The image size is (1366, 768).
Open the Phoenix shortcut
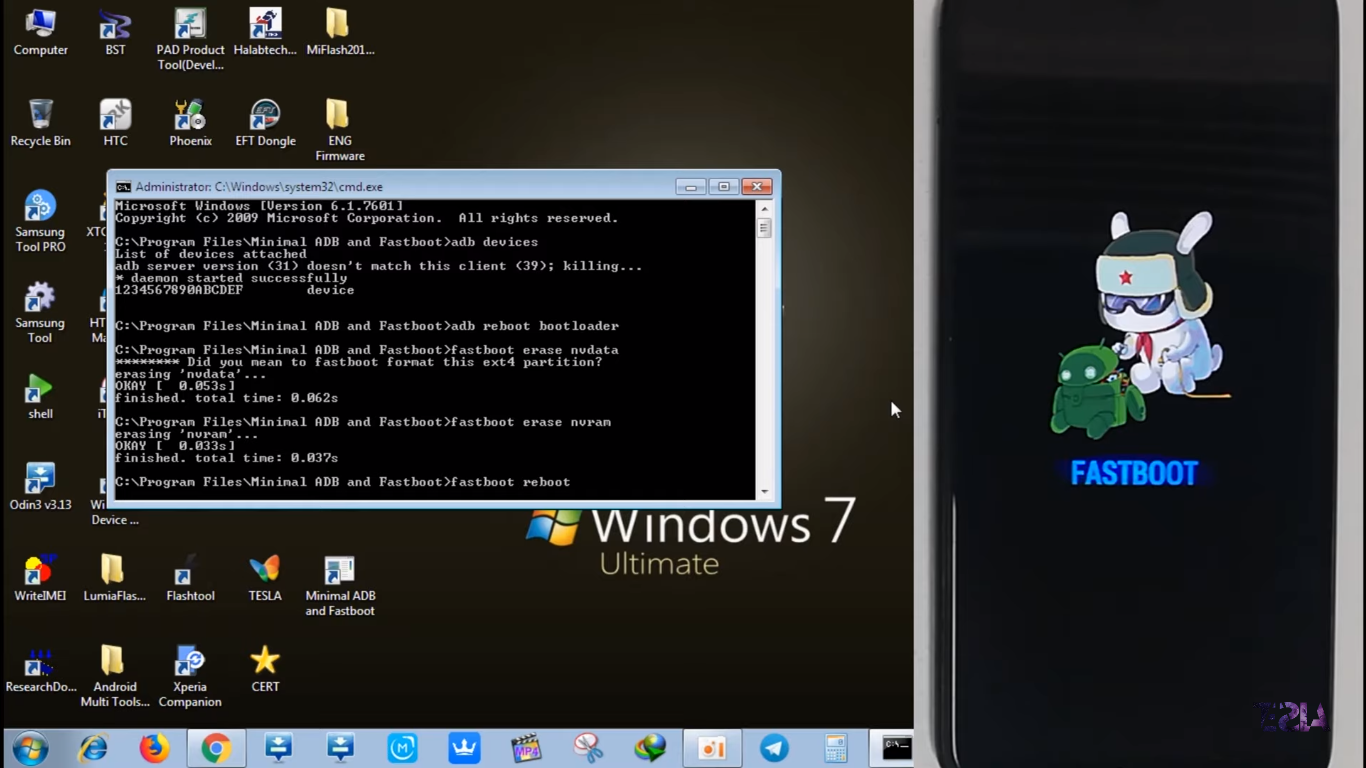190,123
